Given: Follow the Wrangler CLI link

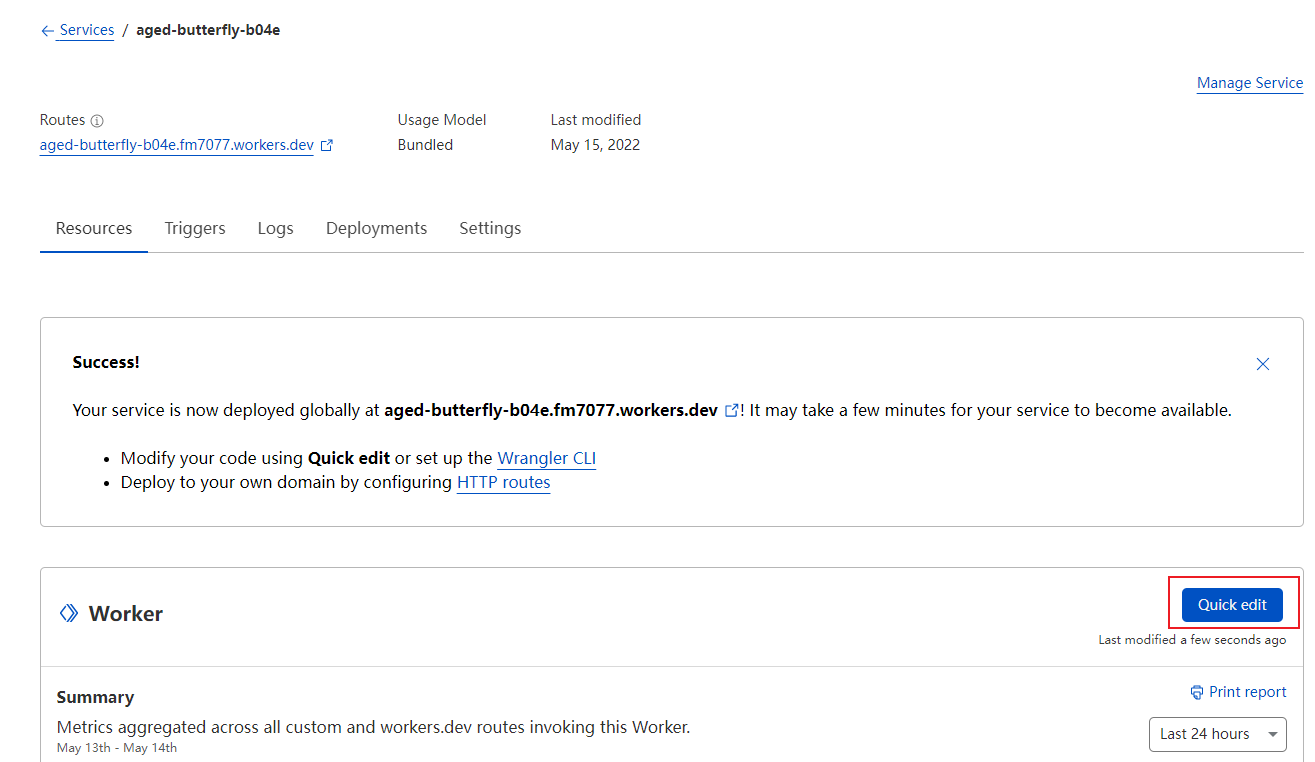Looking at the screenshot, I should coord(546,458).
